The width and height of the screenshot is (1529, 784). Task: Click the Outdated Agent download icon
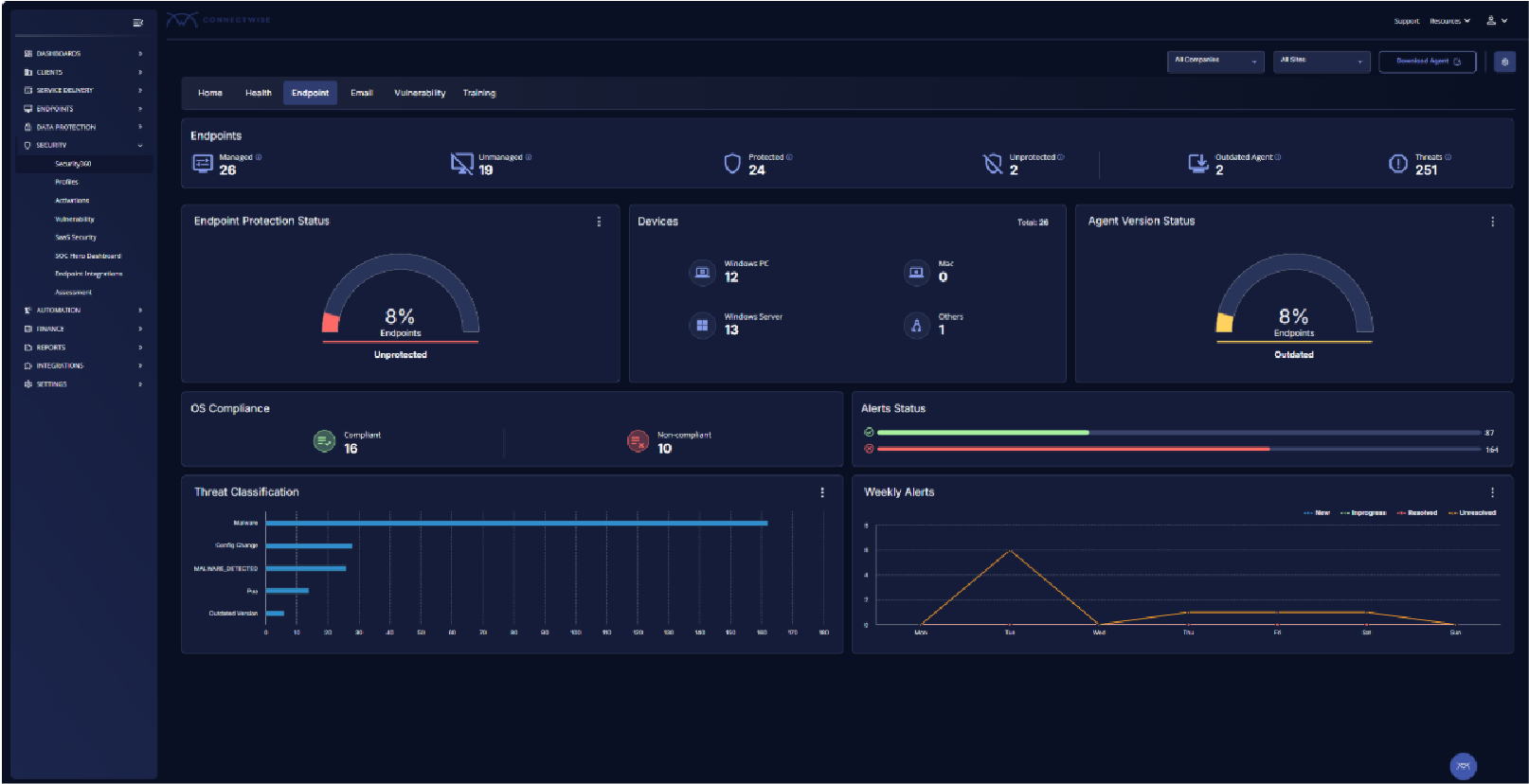1197,164
